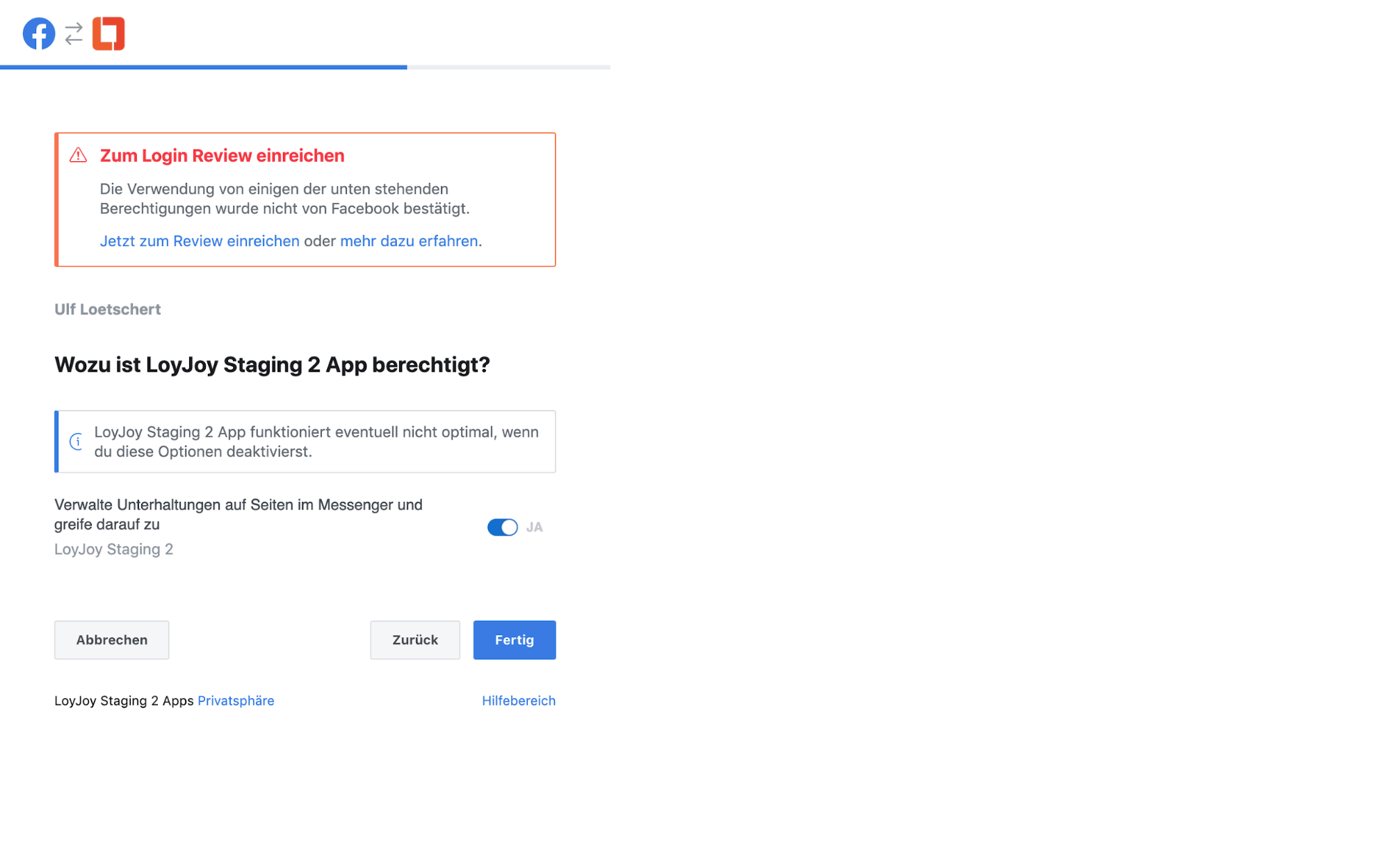Click the blue info circle icon
Screen dimensions: 1390x868
[76, 441]
